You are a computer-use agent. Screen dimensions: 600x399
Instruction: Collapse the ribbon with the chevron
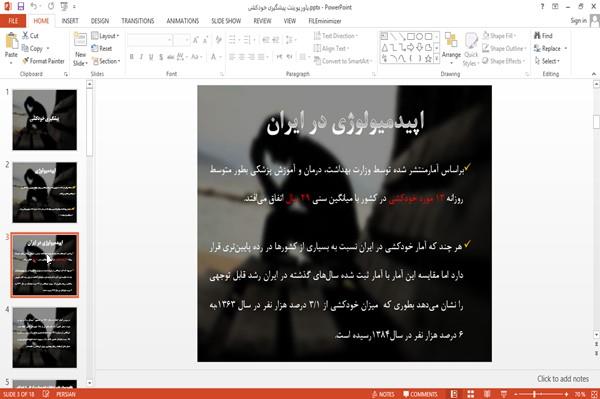click(594, 74)
